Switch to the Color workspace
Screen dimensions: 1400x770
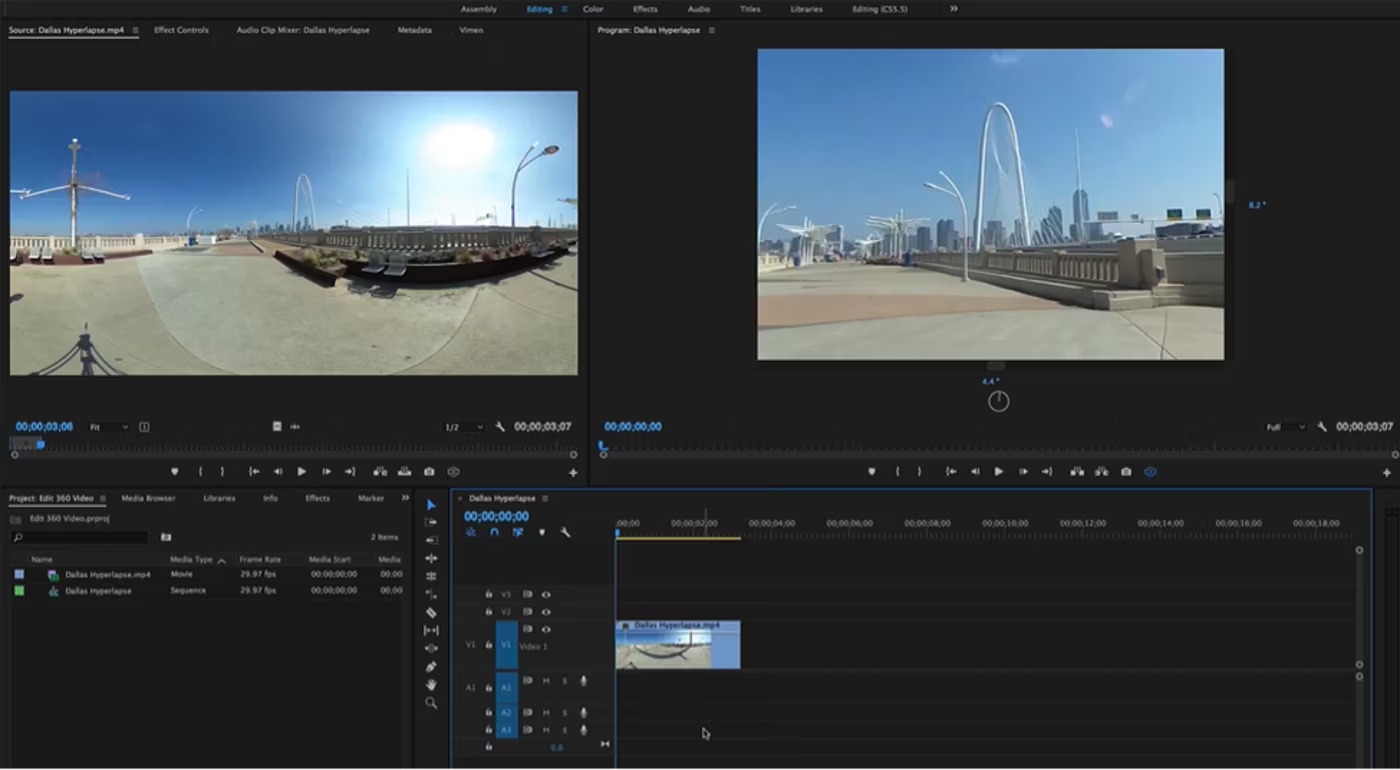(x=592, y=9)
